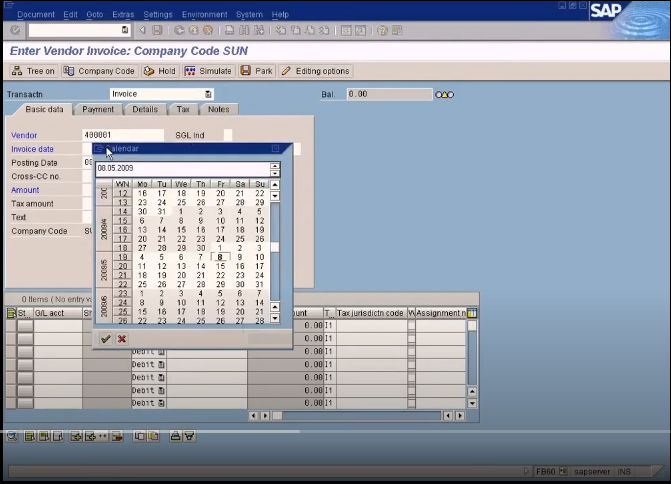Viewport: 671px width, 484px height.
Task: Click the green Enter checkmark icon
Action: pyautogui.click(x=15, y=30)
